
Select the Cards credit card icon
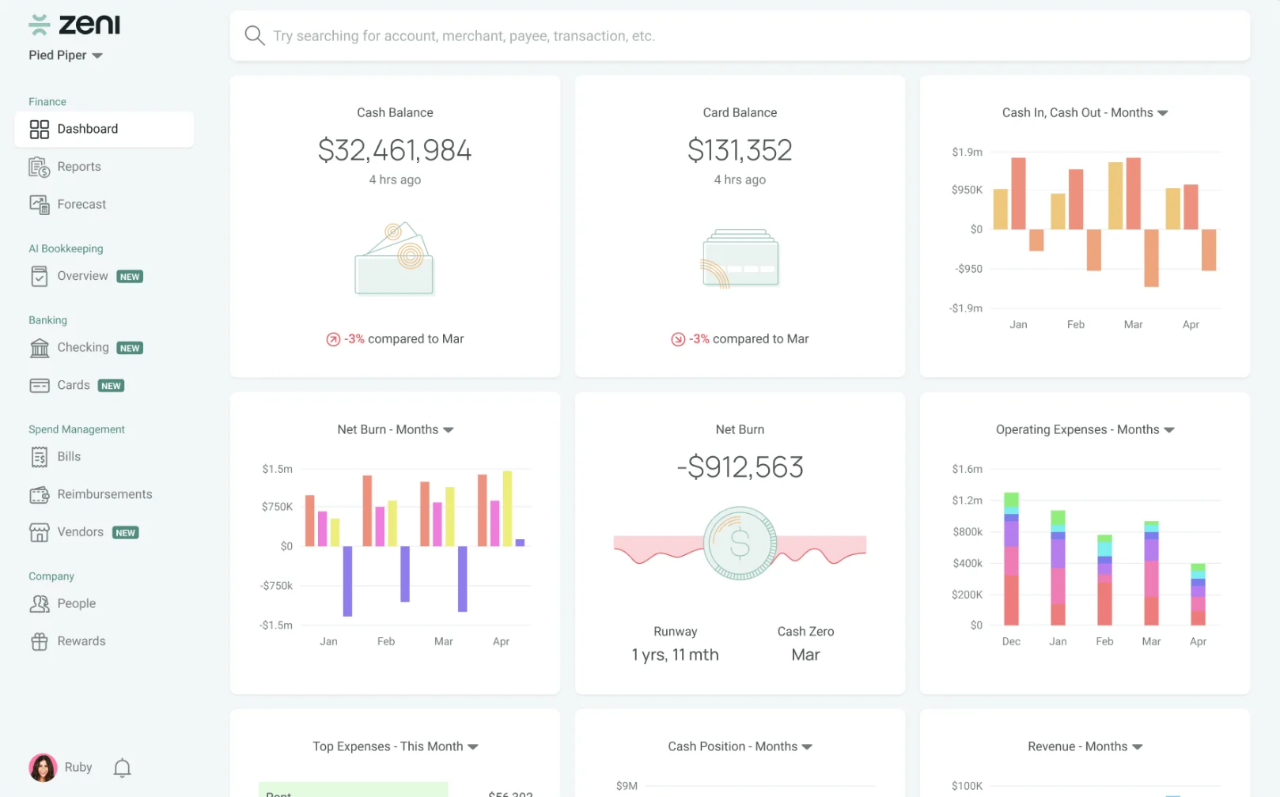39,385
